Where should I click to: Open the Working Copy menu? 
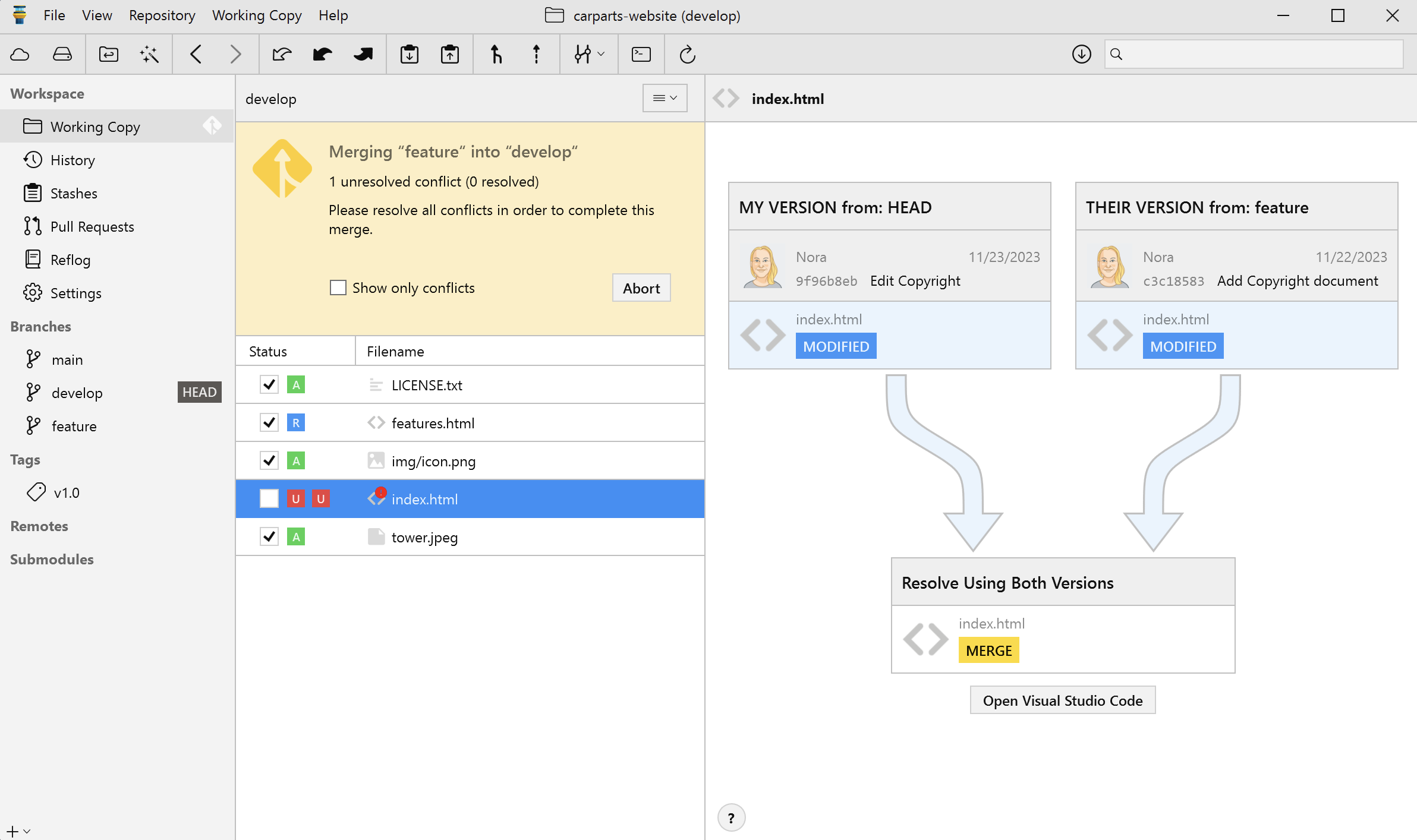click(257, 15)
